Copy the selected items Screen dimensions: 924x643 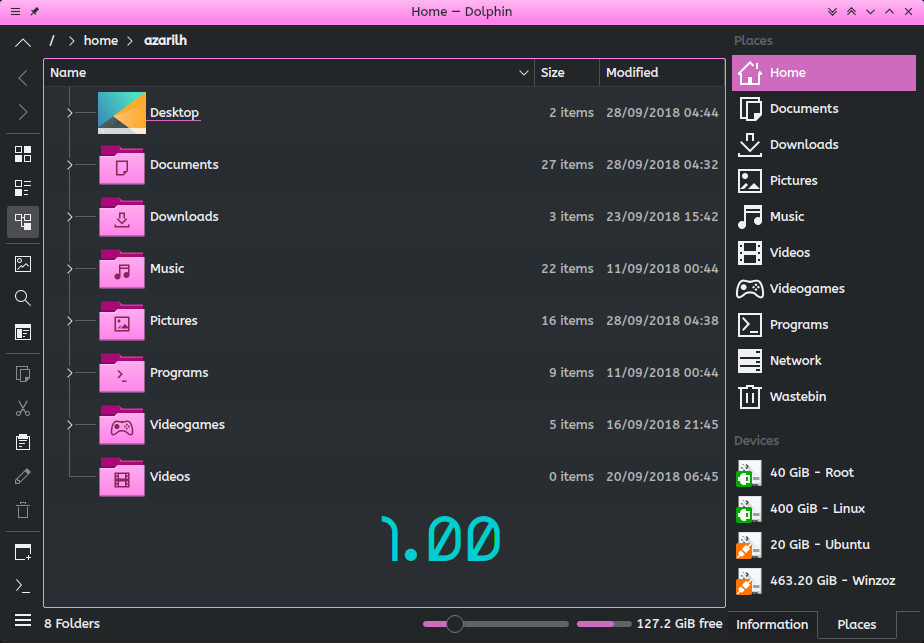pos(23,374)
